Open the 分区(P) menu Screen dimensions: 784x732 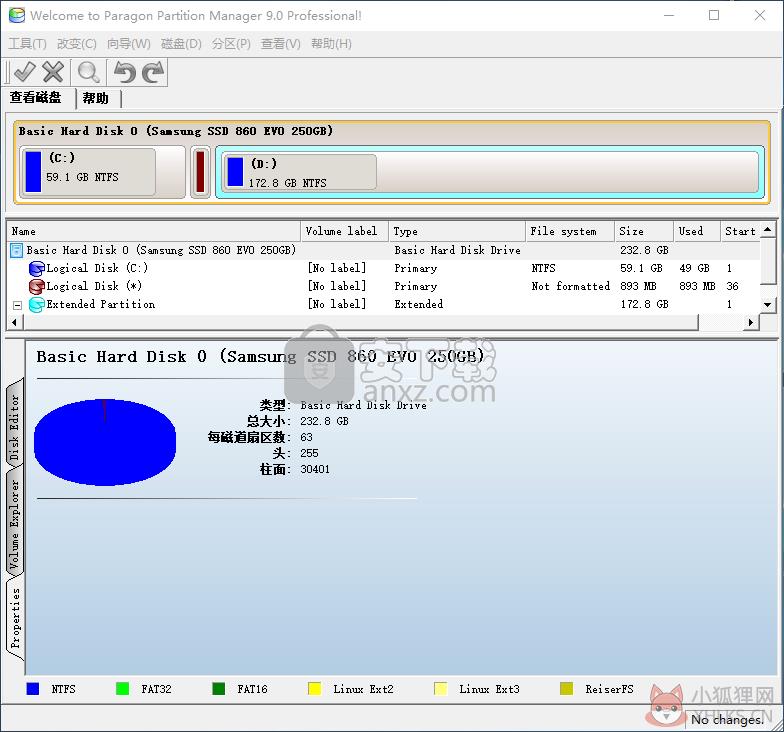pos(231,44)
